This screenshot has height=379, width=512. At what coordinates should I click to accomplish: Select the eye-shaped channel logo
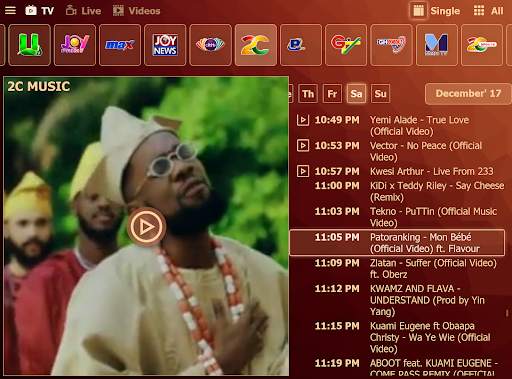click(x=210, y=45)
